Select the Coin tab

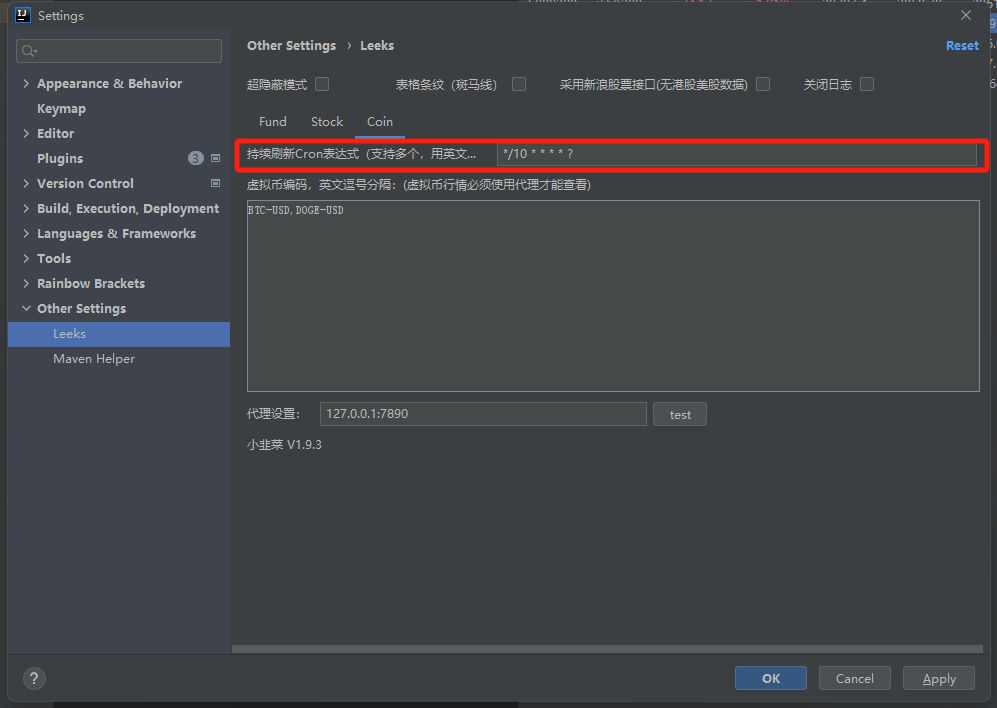[x=380, y=121]
